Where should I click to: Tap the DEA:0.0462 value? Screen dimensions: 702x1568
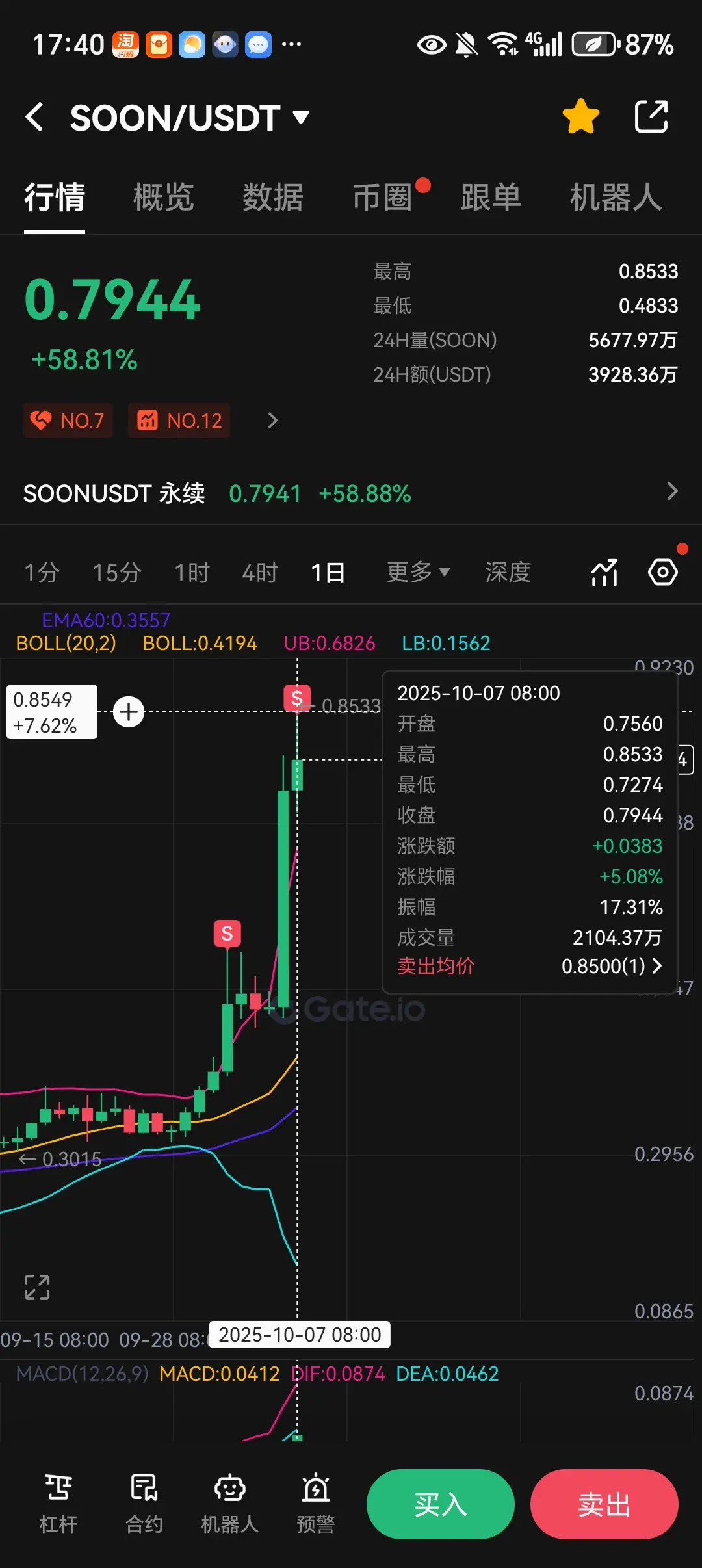click(447, 1374)
